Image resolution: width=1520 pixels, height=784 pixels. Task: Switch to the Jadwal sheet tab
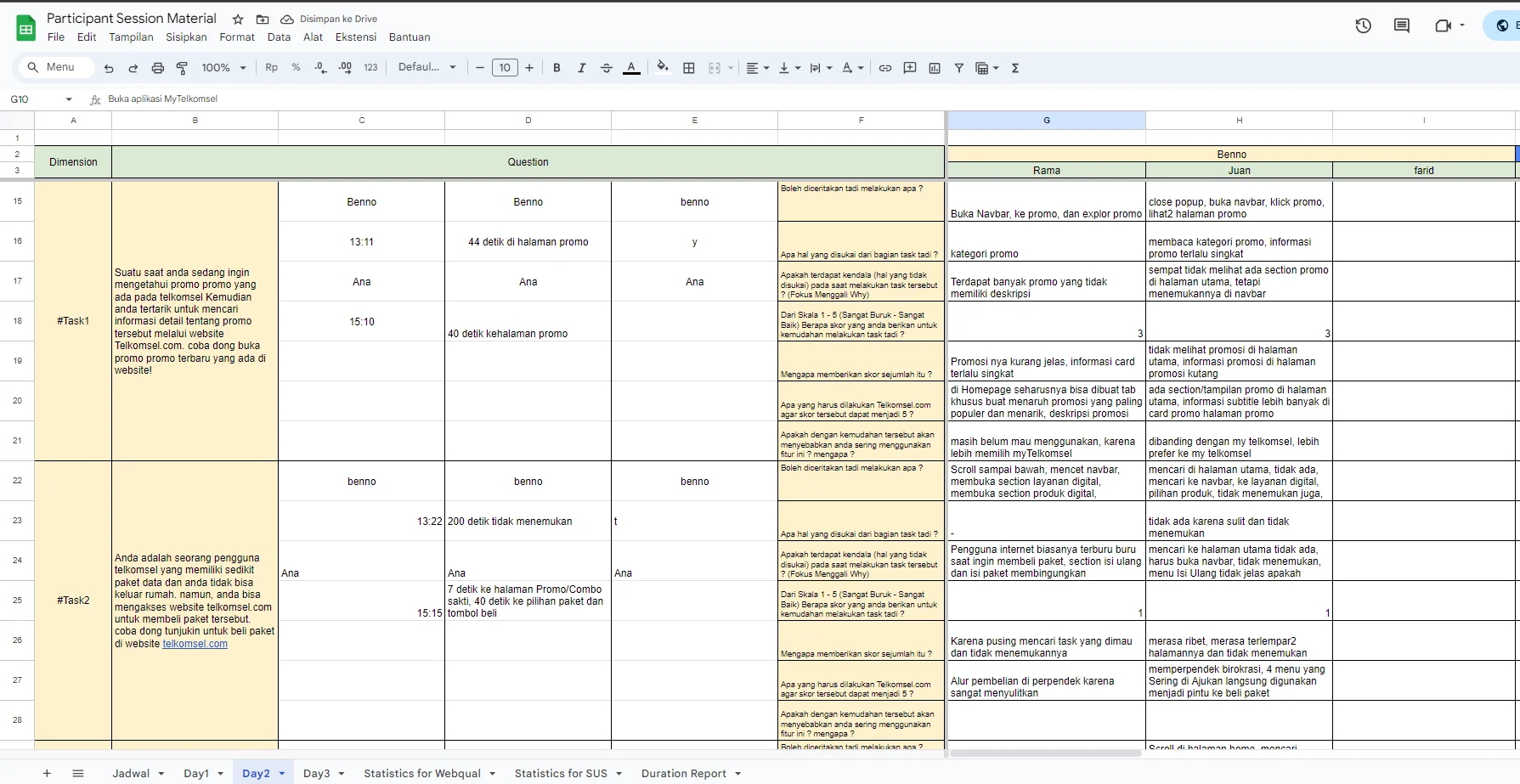click(131, 773)
